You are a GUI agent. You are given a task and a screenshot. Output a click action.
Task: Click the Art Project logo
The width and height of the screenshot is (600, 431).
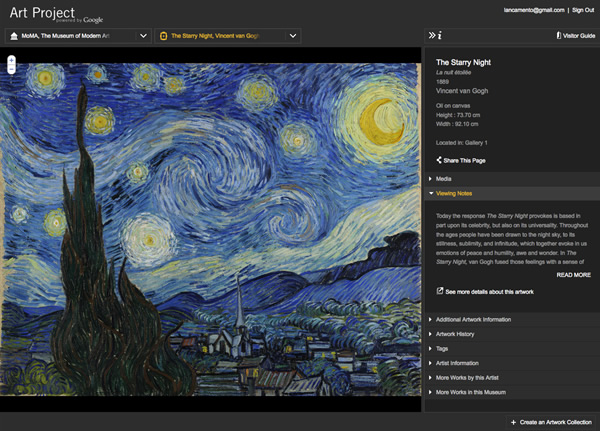coord(56,15)
